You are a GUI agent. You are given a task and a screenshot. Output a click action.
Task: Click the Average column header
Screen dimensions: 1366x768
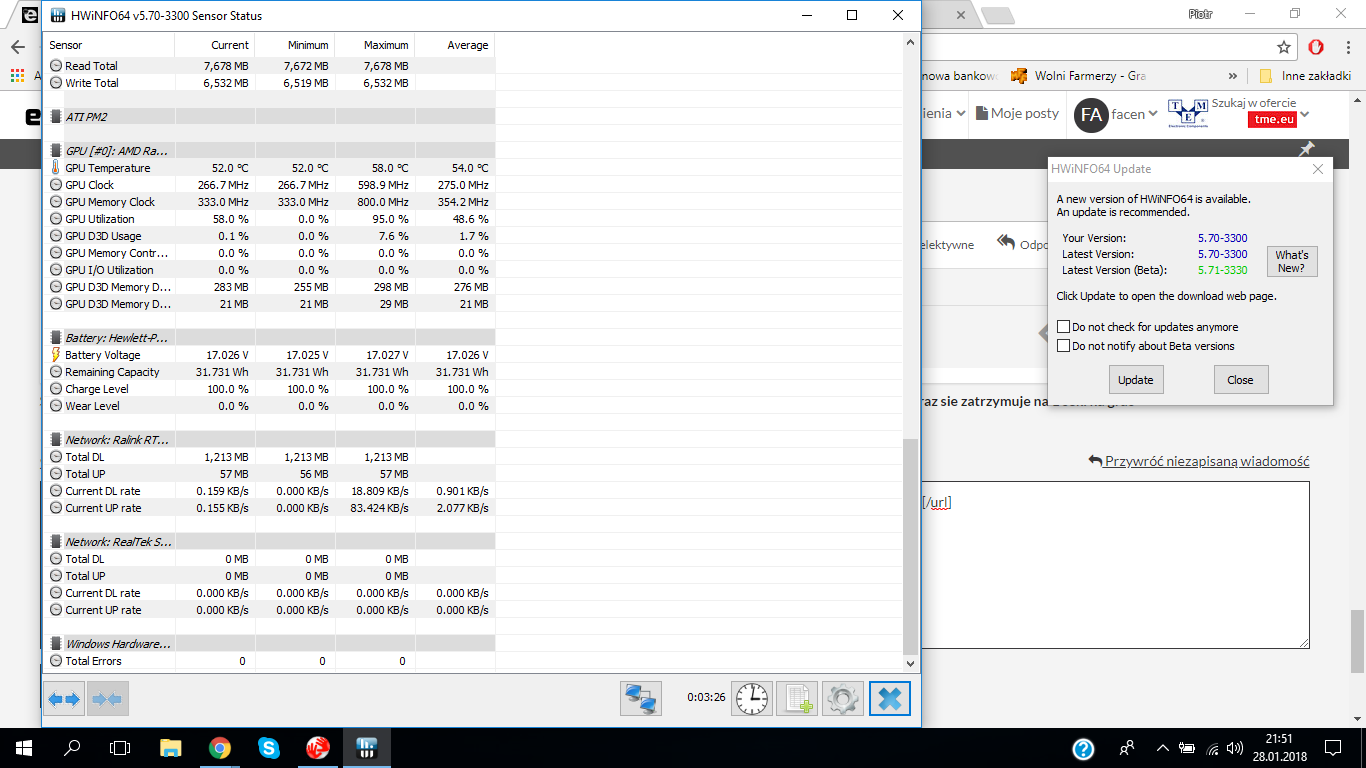[455, 45]
